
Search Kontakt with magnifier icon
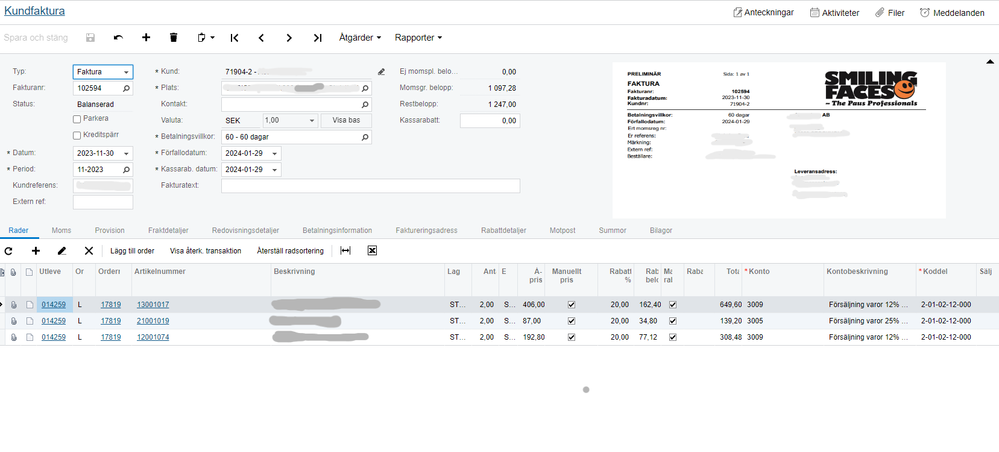click(365, 104)
